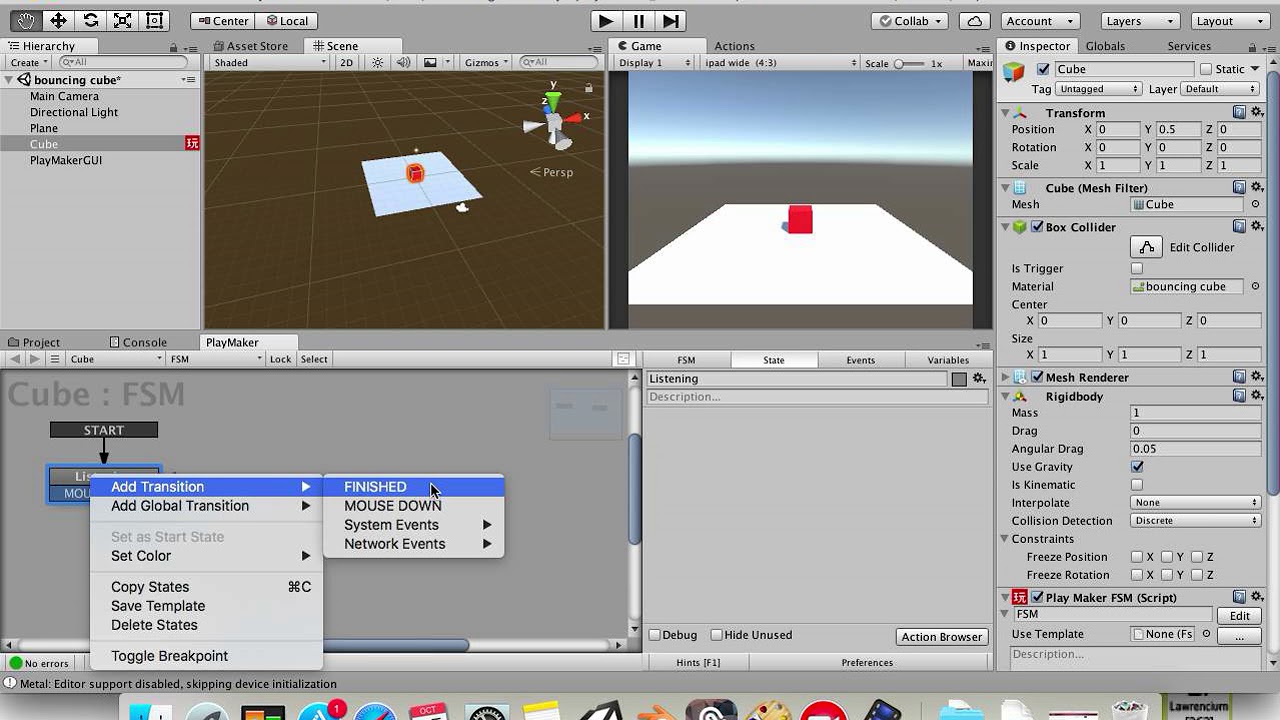Click the PlayMaker Lock button
The height and width of the screenshot is (720, 1280).
(280, 359)
